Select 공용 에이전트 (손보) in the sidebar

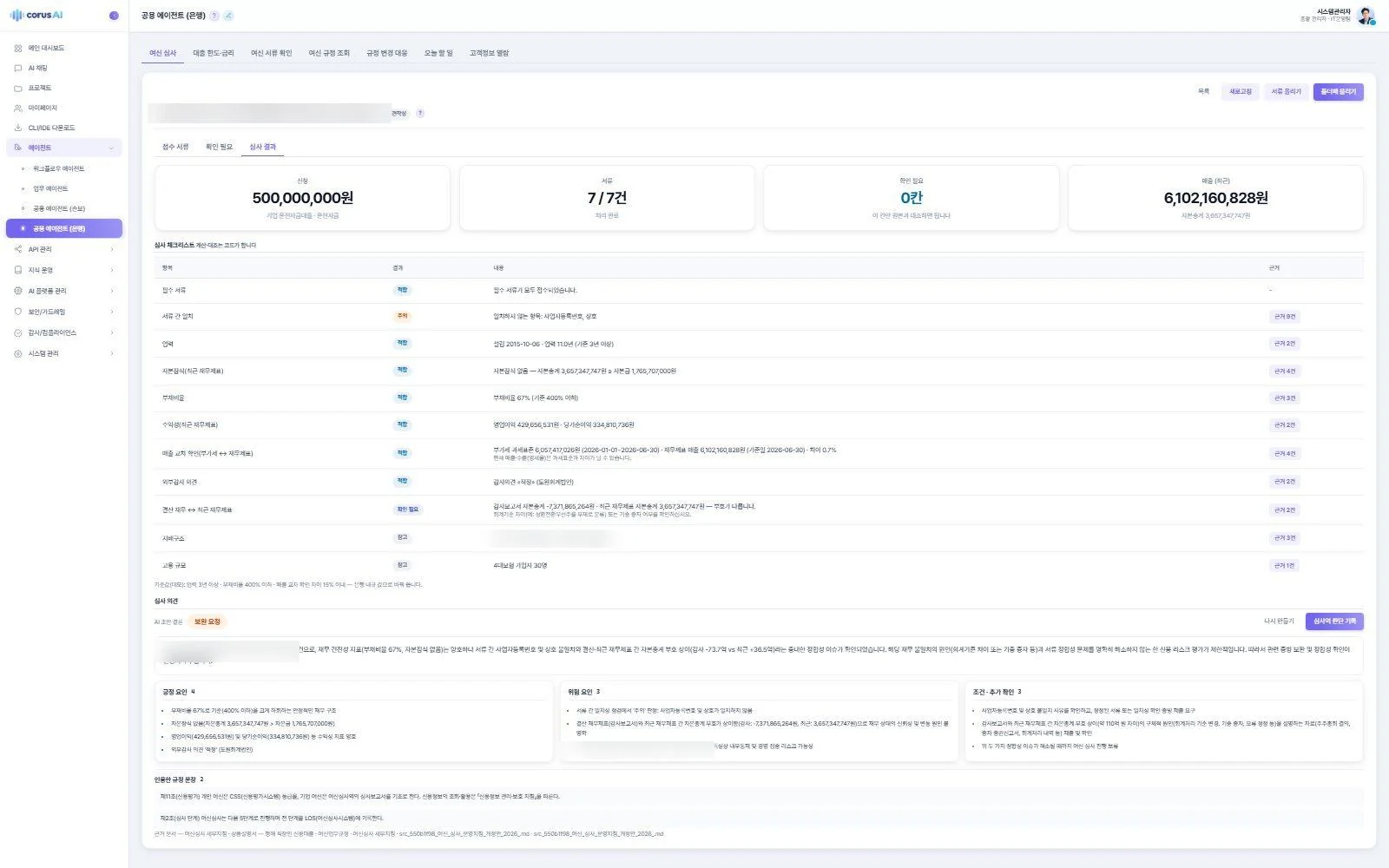pyautogui.click(x=59, y=208)
